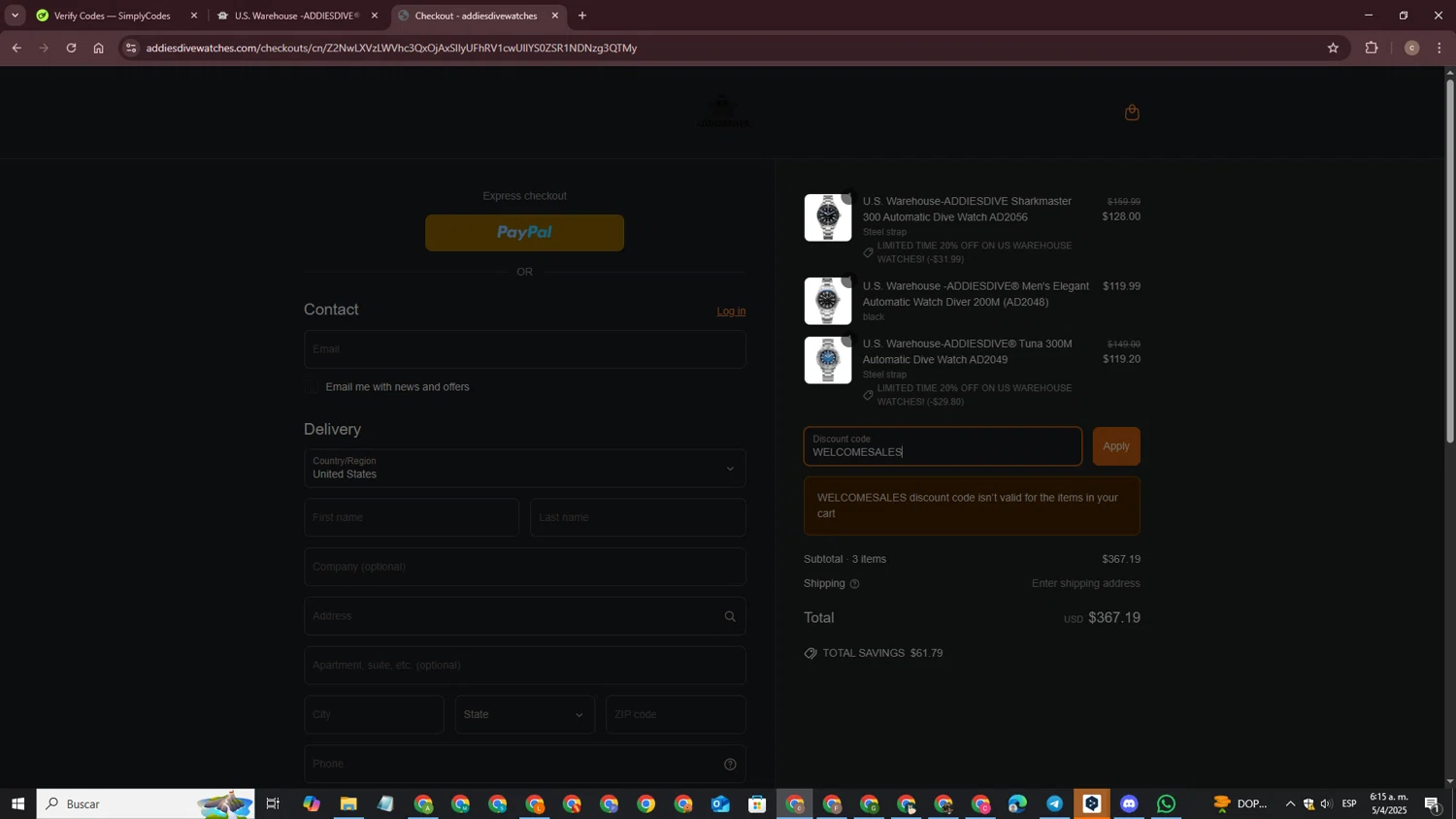Click the ESP language indicator
Viewport: 1456px width, 819px height.
coord(1350,804)
